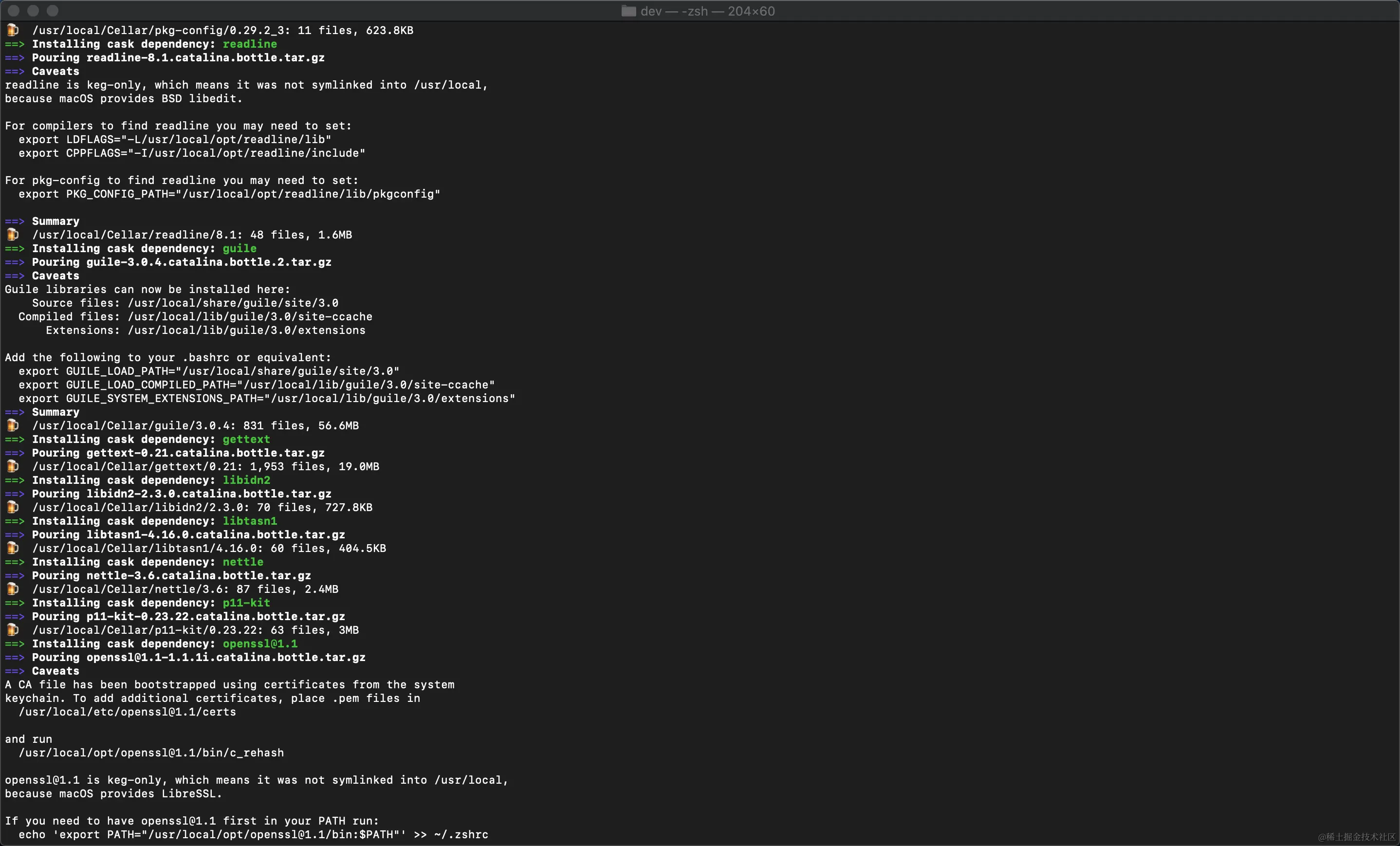The width and height of the screenshot is (1400, 846).
Task: Click the beer mug icon beside p11-kit/0.23.22 line
Action: tap(13, 630)
